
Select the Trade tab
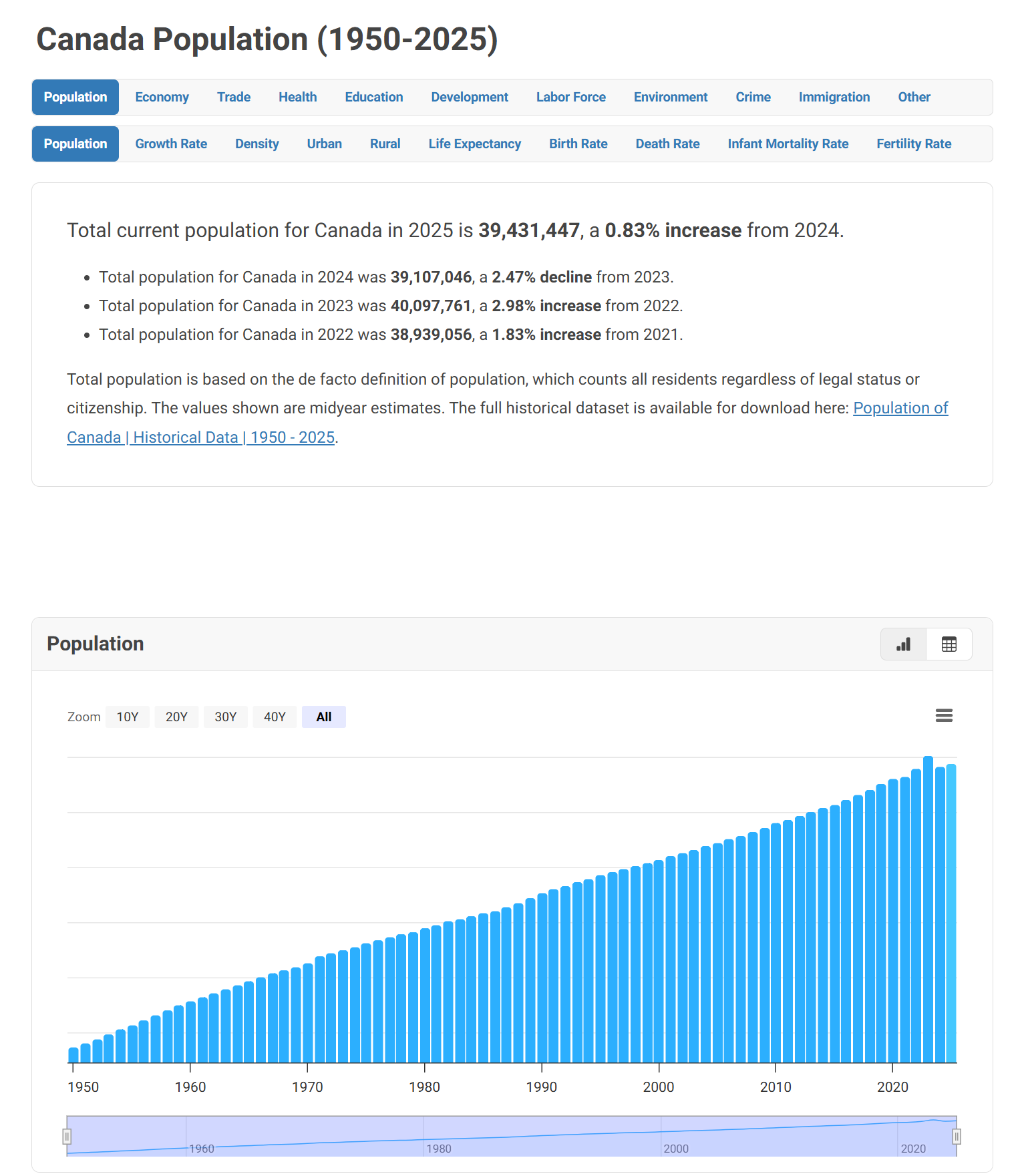tap(234, 97)
